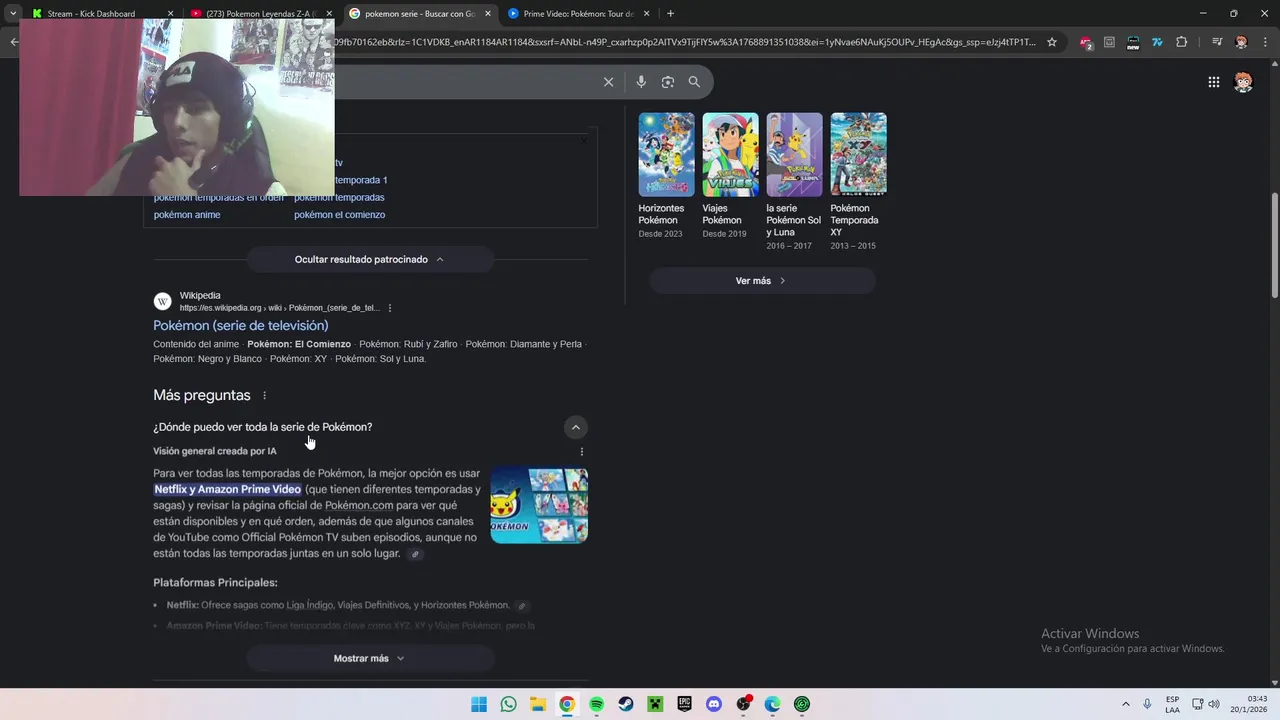
Task: Click the pokémon temporadas en orden link
Action: click(219, 197)
